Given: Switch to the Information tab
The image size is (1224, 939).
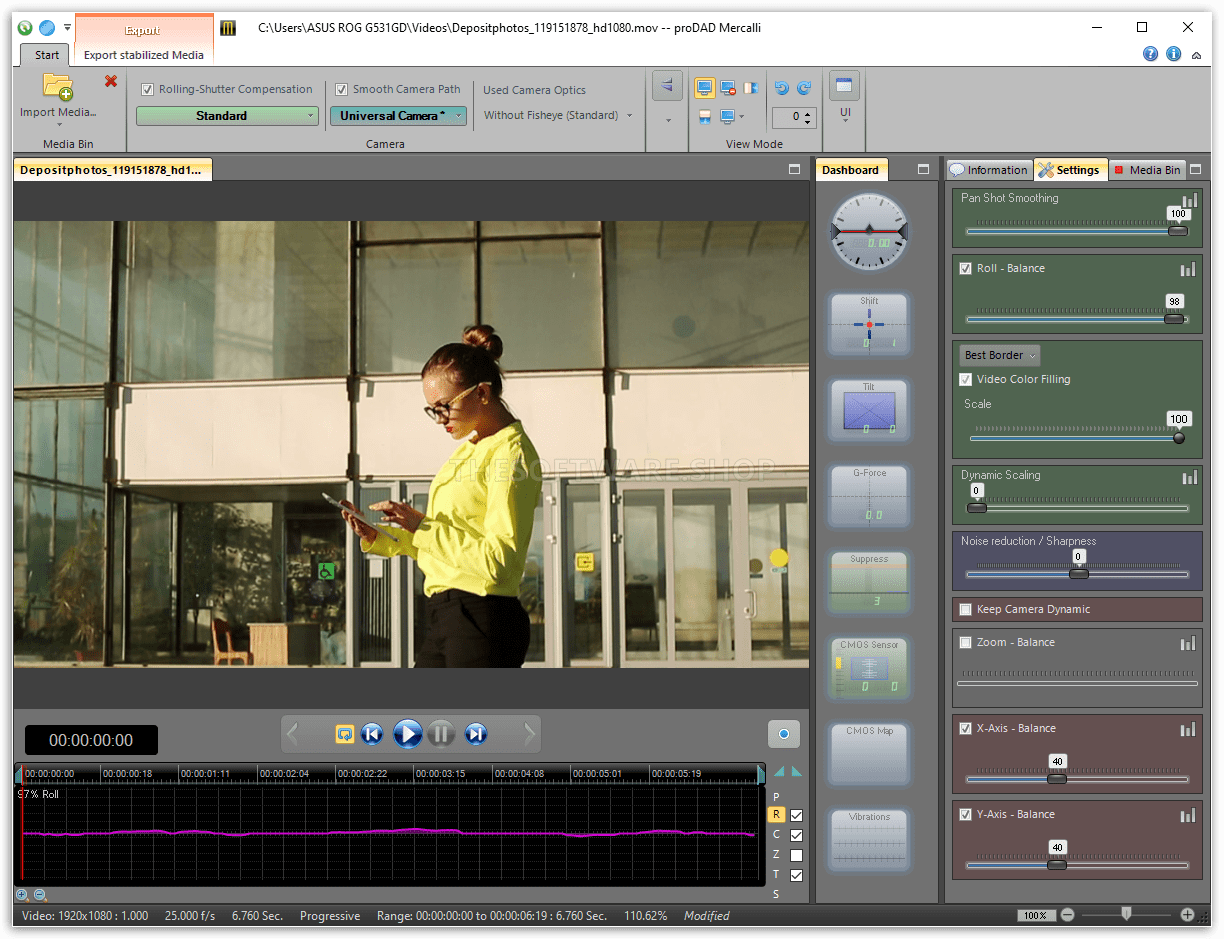Looking at the screenshot, I should click(988, 169).
